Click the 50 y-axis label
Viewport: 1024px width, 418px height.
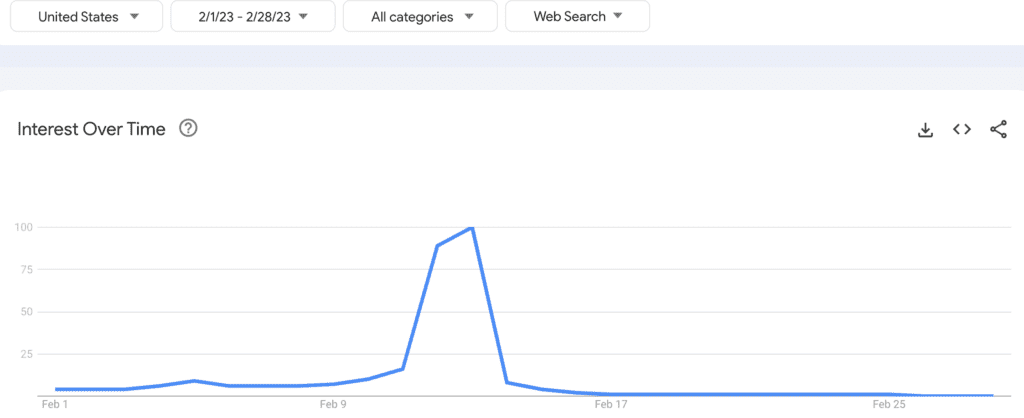point(27,312)
